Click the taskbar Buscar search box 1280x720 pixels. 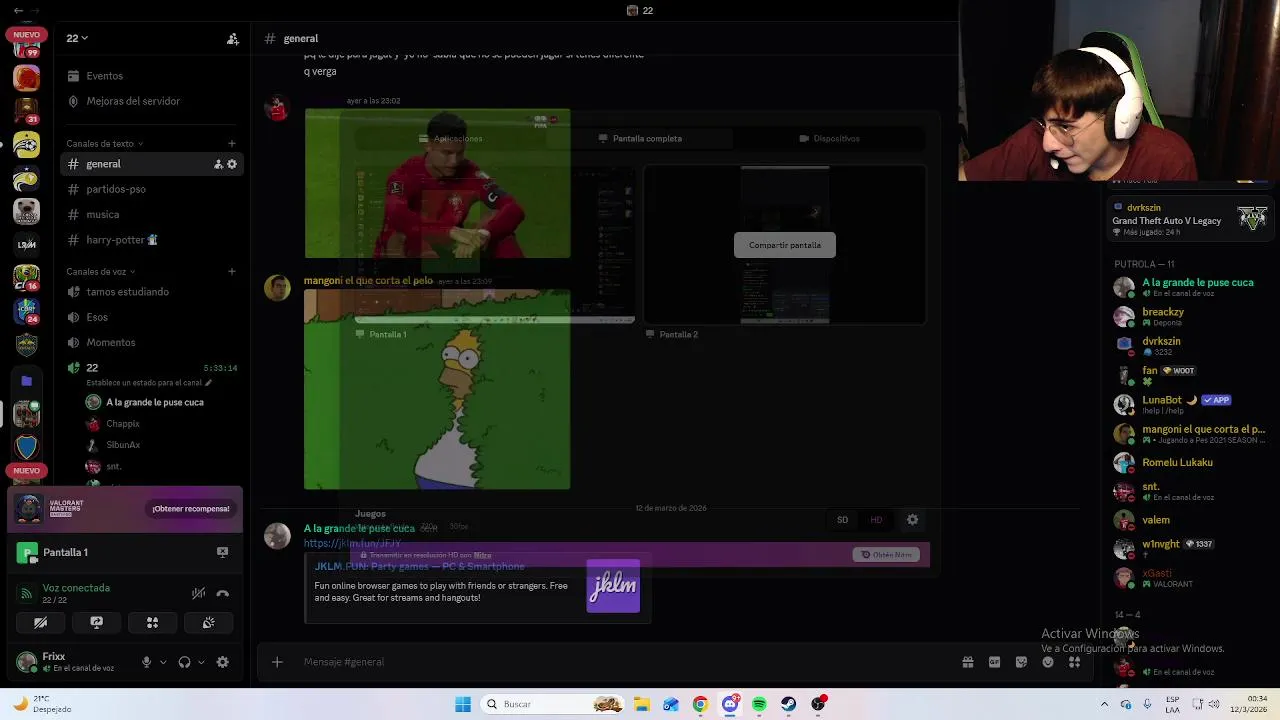coord(552,704)
